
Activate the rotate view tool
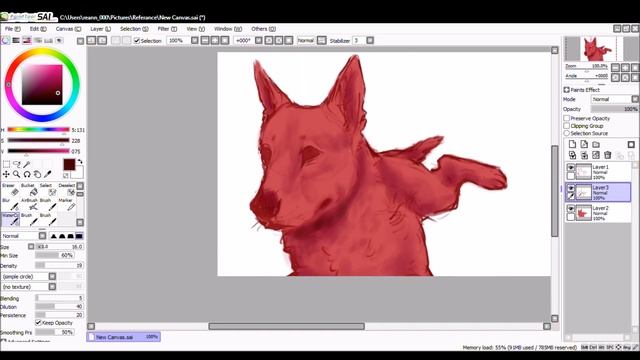coord(27,174)
